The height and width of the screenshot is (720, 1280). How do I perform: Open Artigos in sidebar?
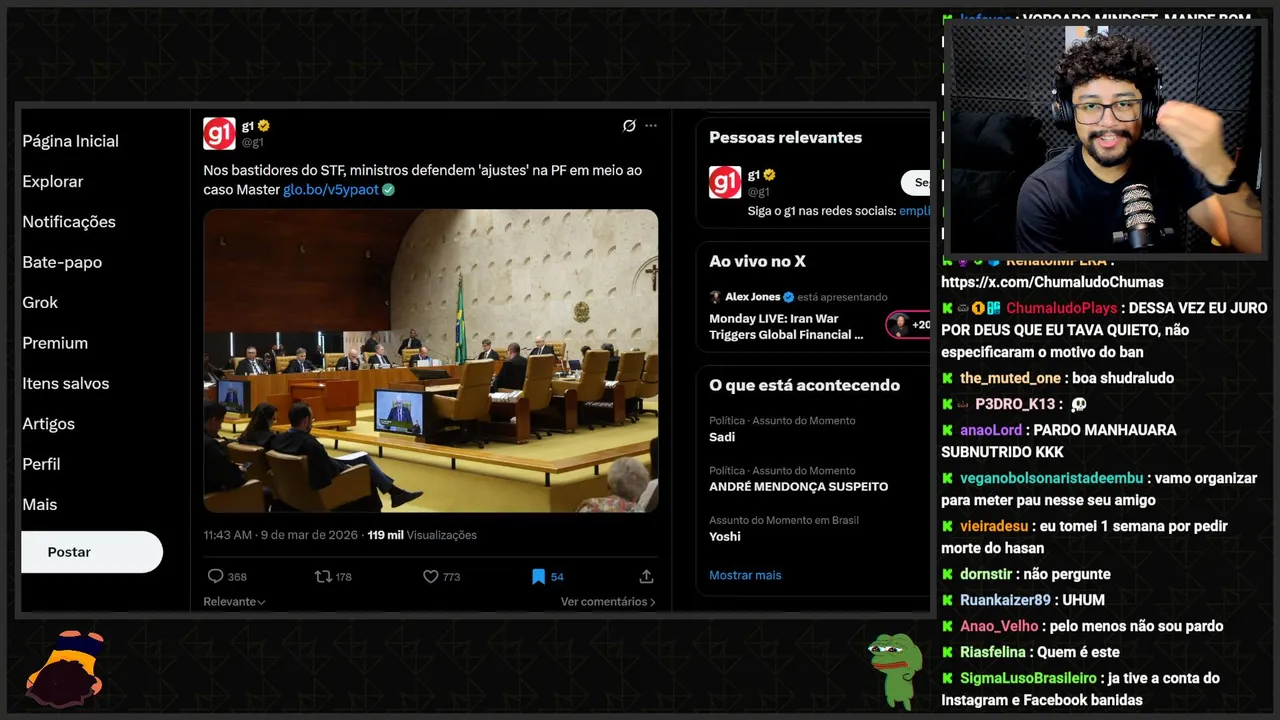coord(49,424)
